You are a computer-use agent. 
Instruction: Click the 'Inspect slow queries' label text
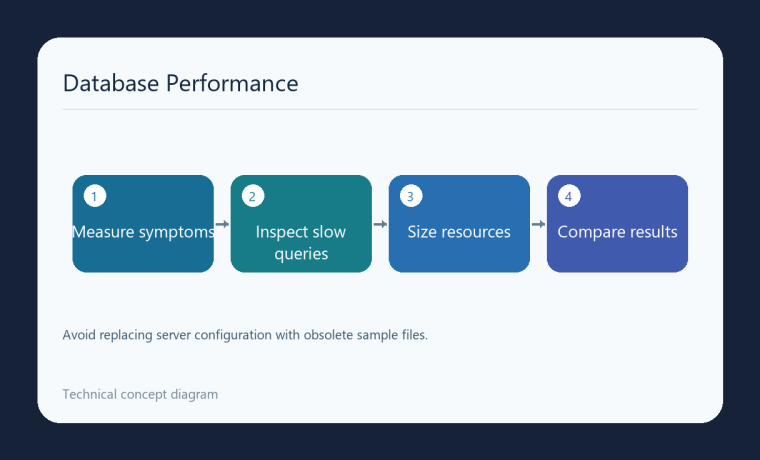pos(301,243)
